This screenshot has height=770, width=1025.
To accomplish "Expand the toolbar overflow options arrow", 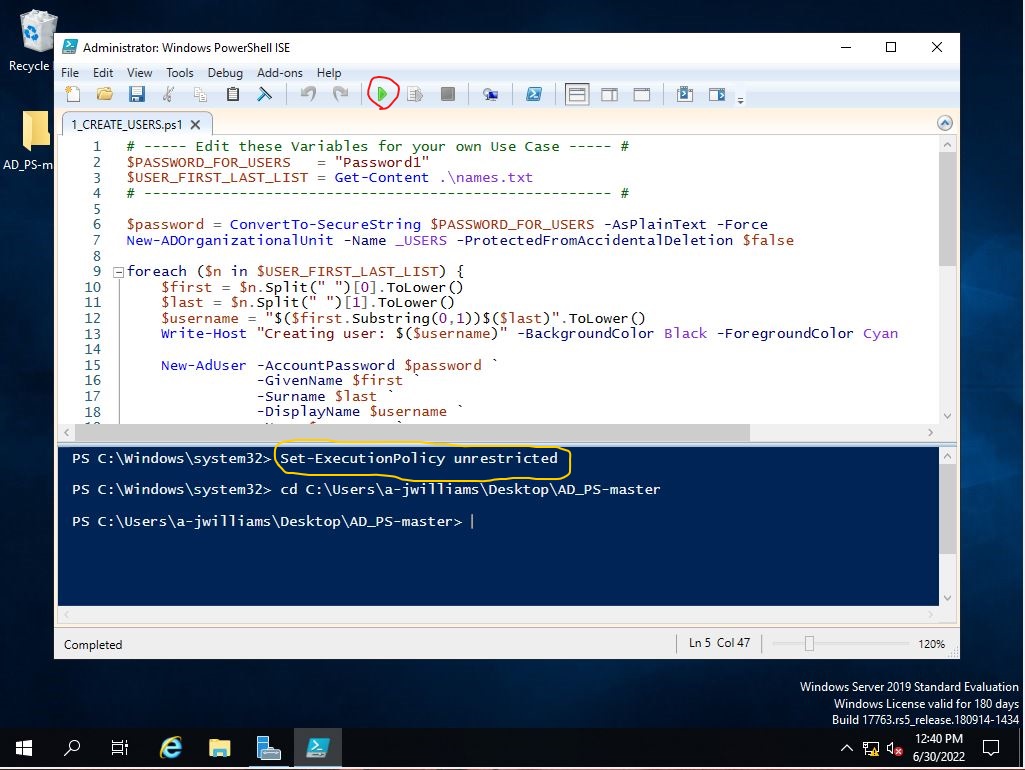I will coord(741,101).
